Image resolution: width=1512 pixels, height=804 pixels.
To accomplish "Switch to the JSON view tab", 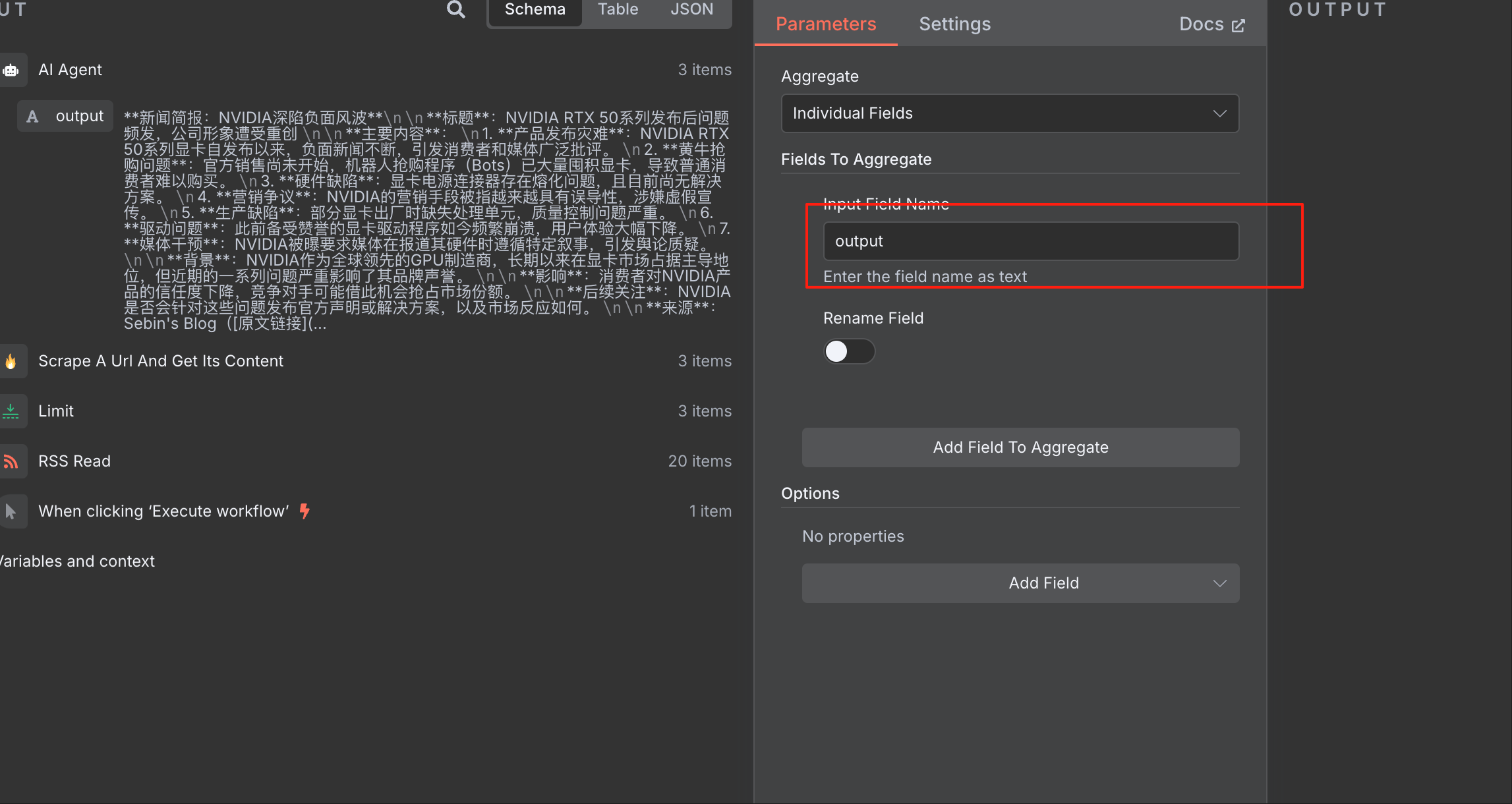I will [x=691, y=9].
